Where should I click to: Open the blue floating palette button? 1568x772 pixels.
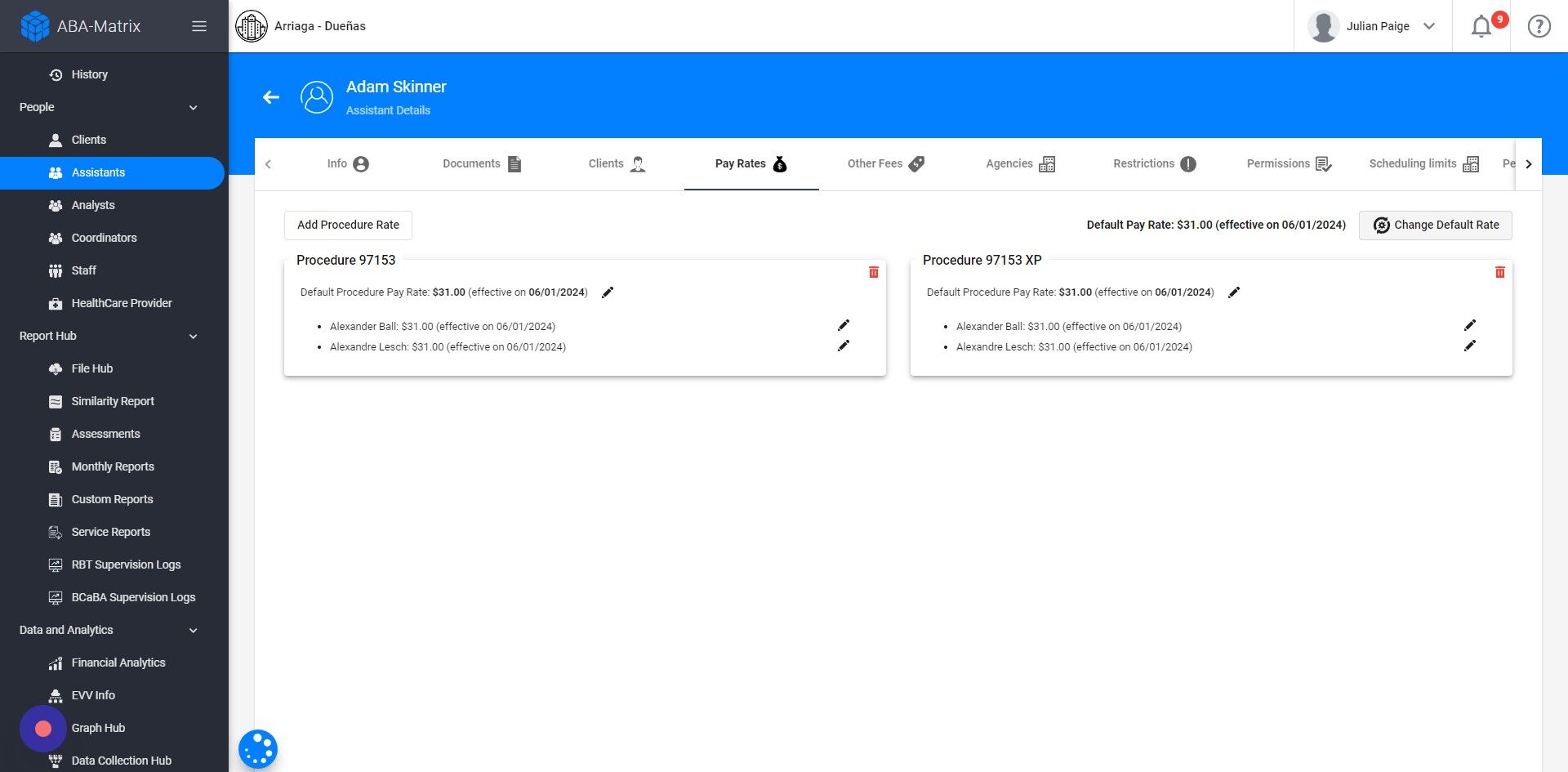[258, 749]
